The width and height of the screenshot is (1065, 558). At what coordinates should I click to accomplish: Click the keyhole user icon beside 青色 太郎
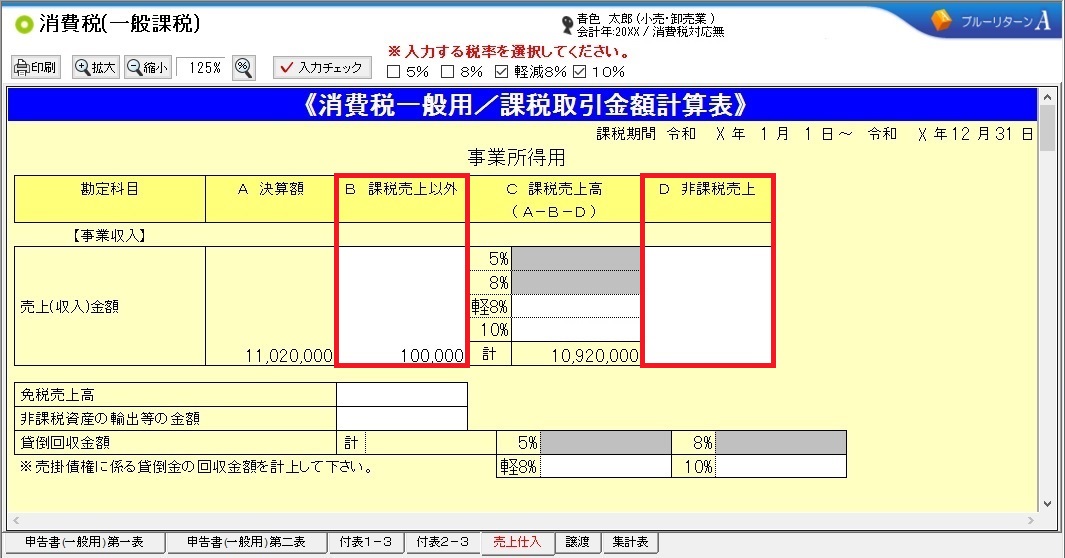point(567,25)
